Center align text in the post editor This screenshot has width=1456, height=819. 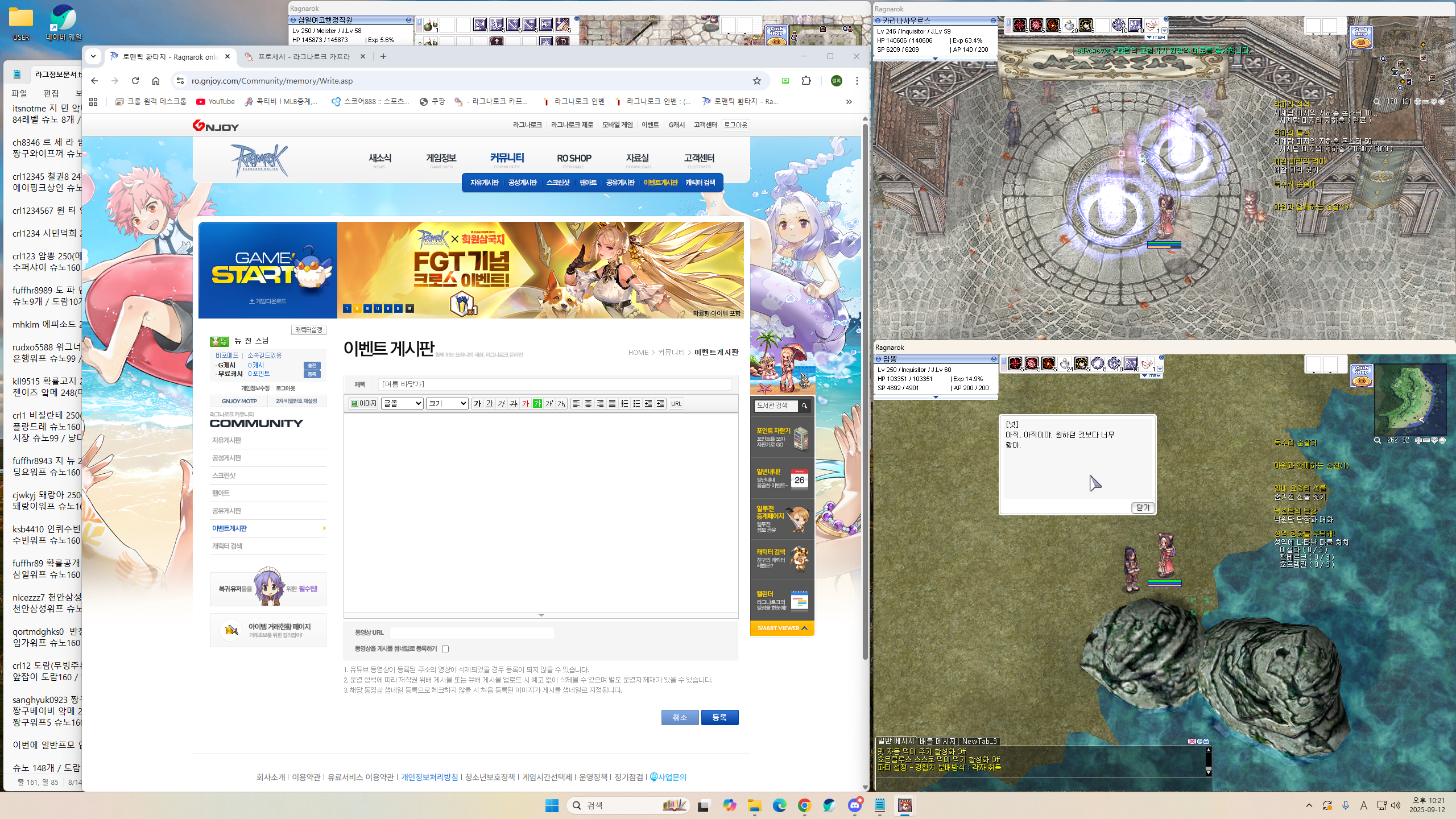[588, 403]
